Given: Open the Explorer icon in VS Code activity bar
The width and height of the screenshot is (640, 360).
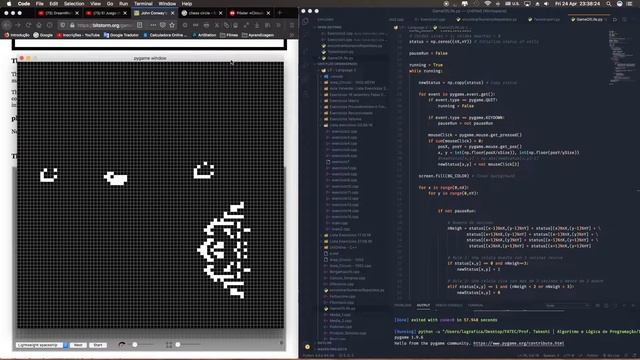Looking at the screenshot, I should point(306,22).
